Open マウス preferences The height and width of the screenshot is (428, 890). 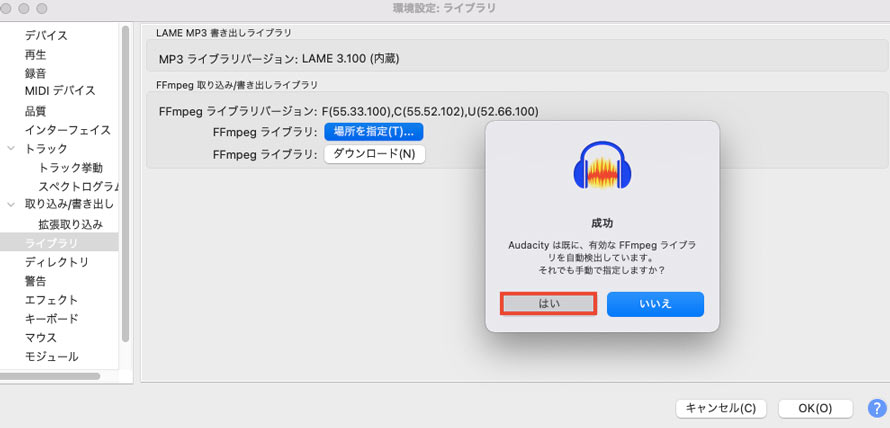(x=41, y=338)
